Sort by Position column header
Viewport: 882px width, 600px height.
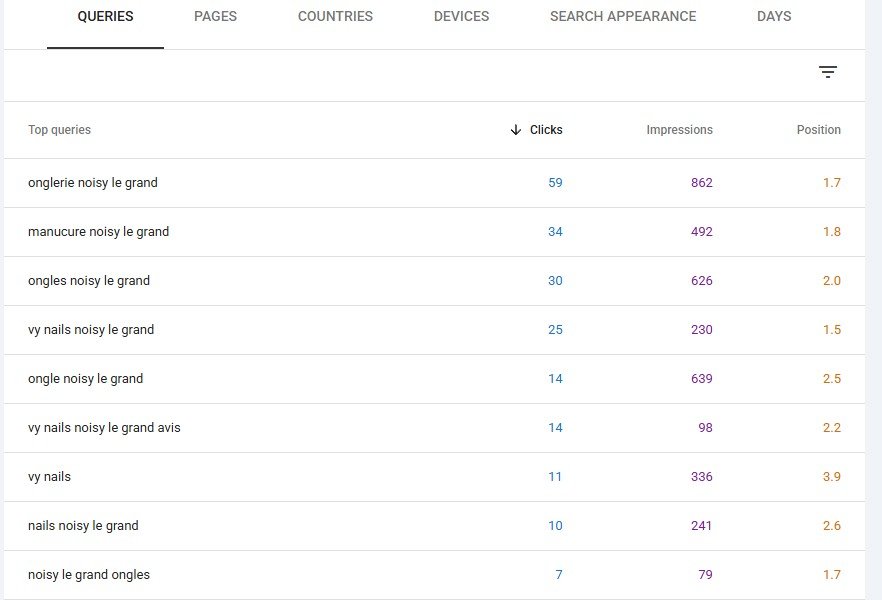(x=818, y=130)
